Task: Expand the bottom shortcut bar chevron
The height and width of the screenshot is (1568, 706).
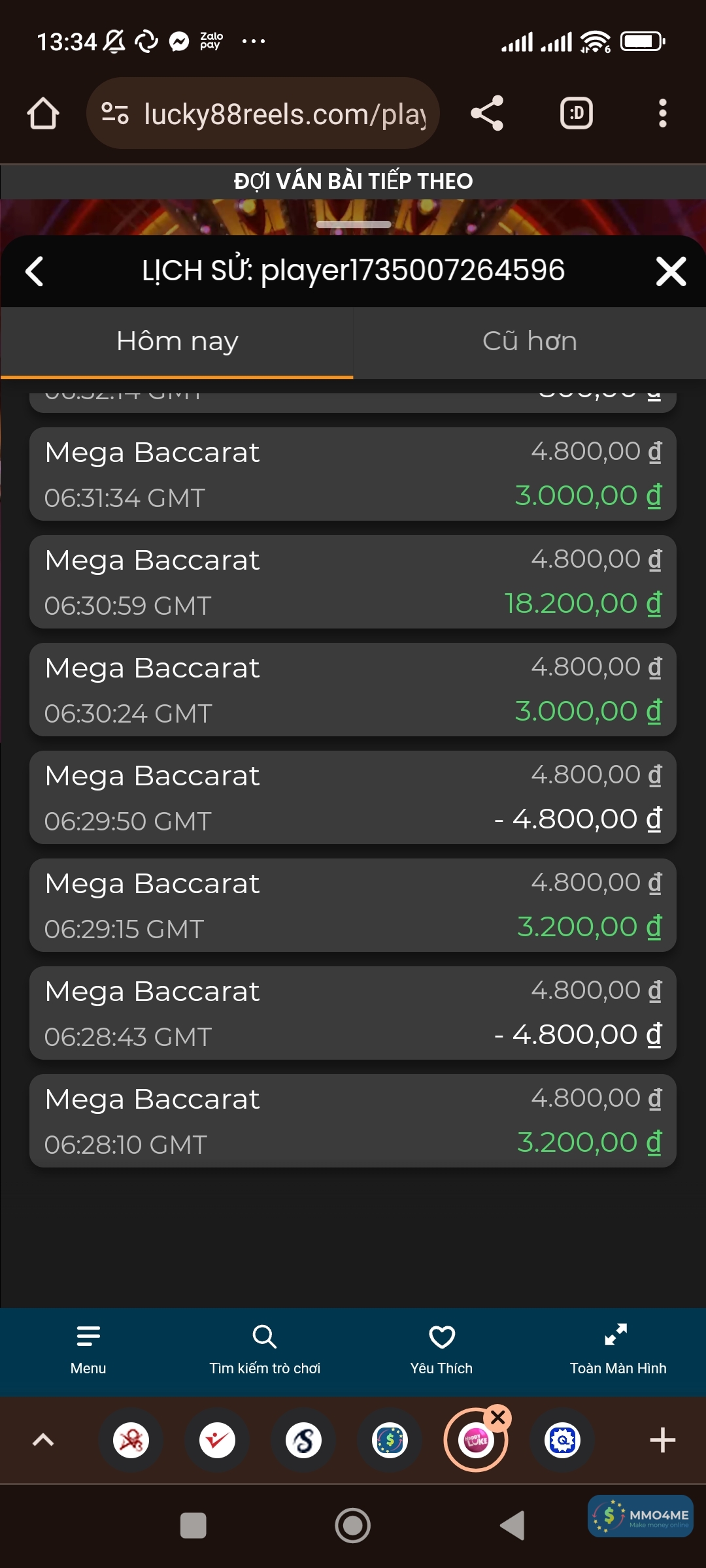Action: click(43, 1440)
